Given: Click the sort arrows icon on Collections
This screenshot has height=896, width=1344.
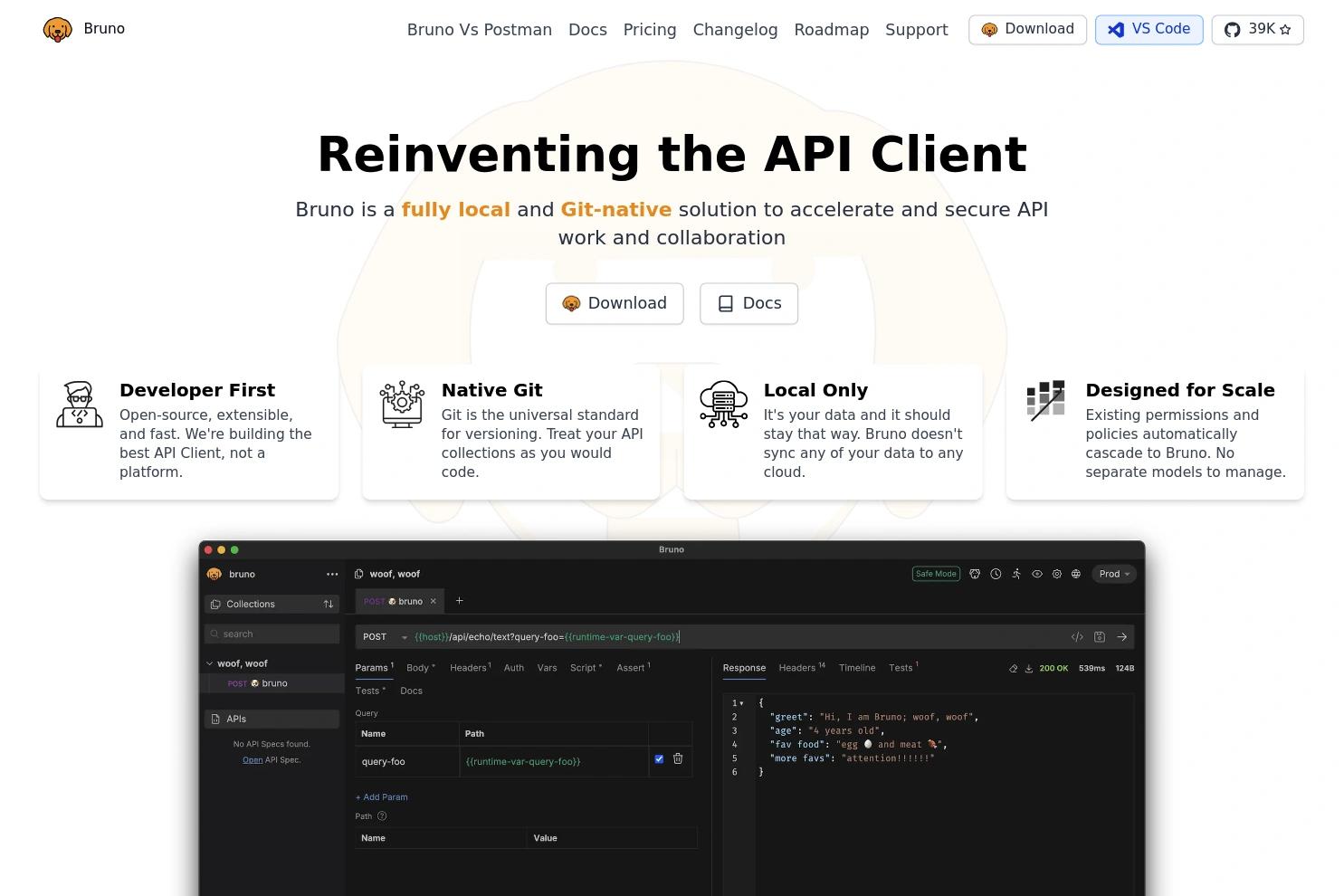Looking at the screenshot, I should [329, 604].
